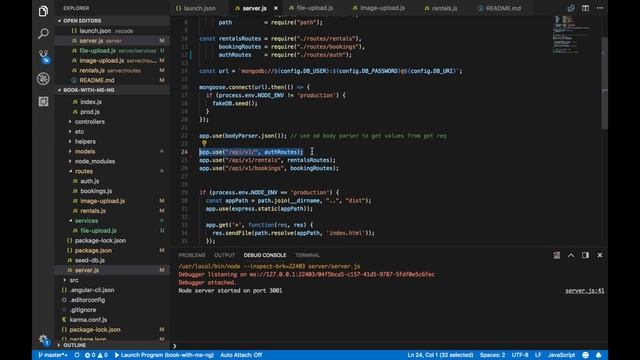
Task: Expand the src folder
Action: [x=73, y=280]
